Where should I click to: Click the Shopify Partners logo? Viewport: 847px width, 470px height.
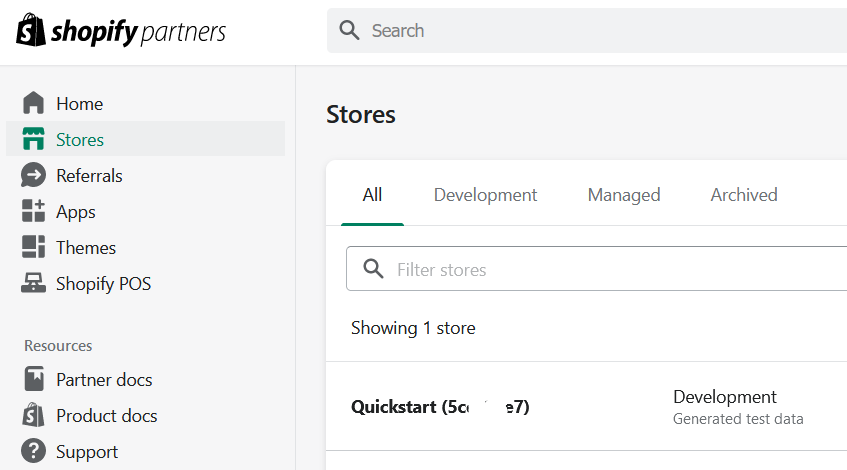point(121,31)
